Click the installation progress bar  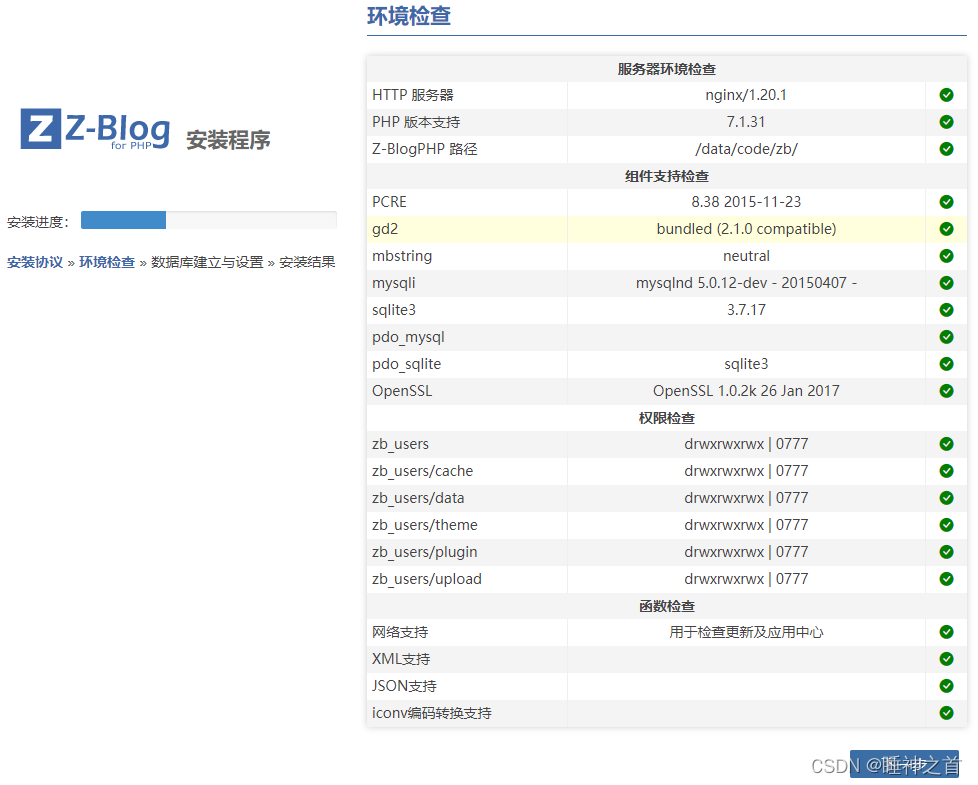(208, 220)
